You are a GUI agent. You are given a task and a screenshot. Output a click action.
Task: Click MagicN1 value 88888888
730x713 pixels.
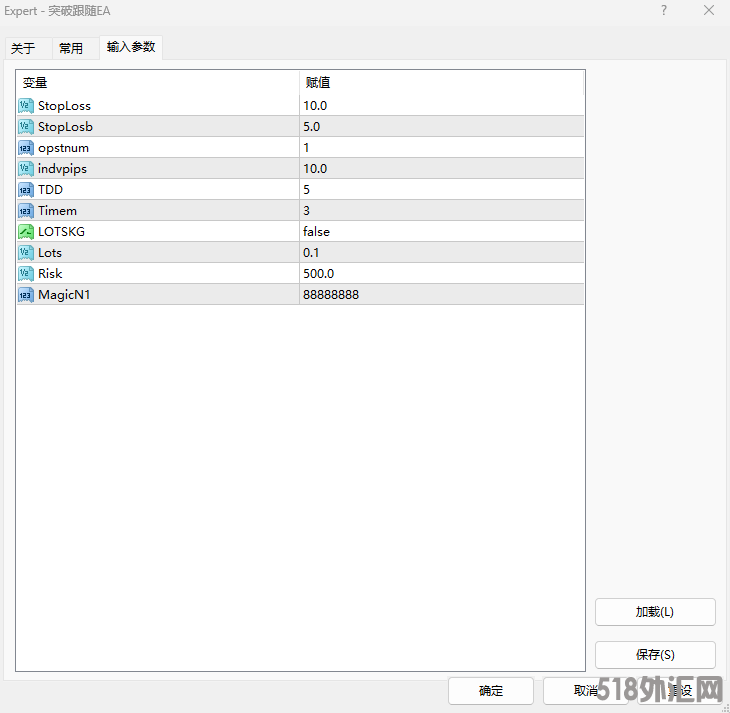coord(441,295)
